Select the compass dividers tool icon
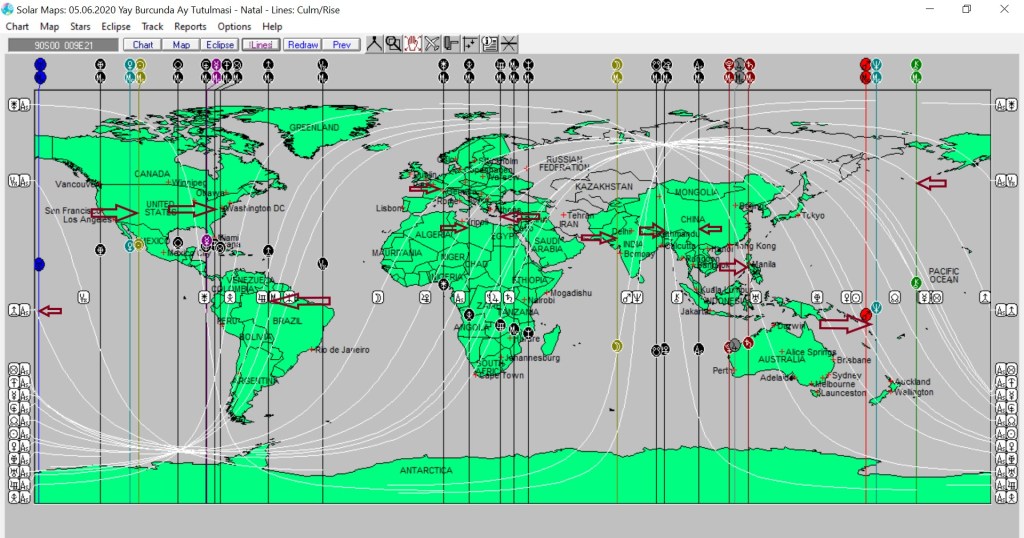The image size is (1024, 538). click(x=375, y=44)
